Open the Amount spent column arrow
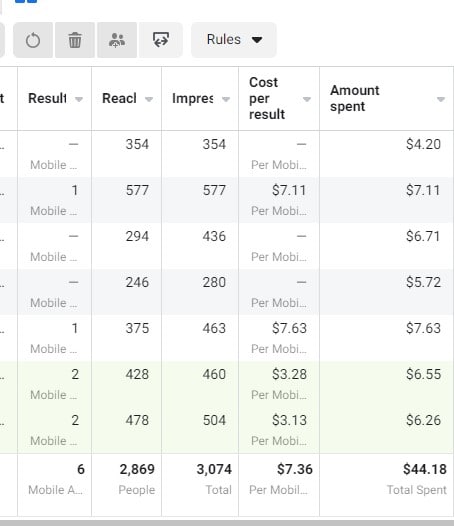This screenshot has width=454, height=526. (441, 99)
